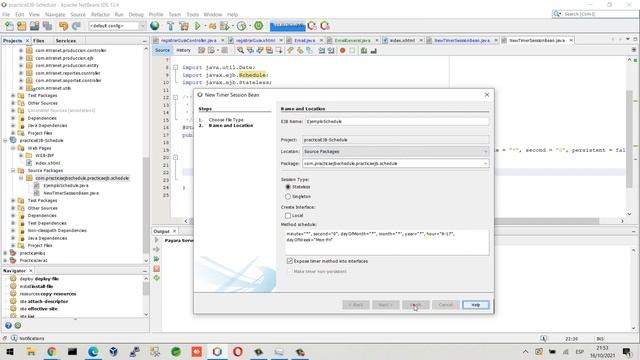Select index.xhtml under Web Pages
640x360 pixels.
click(47, 163)
